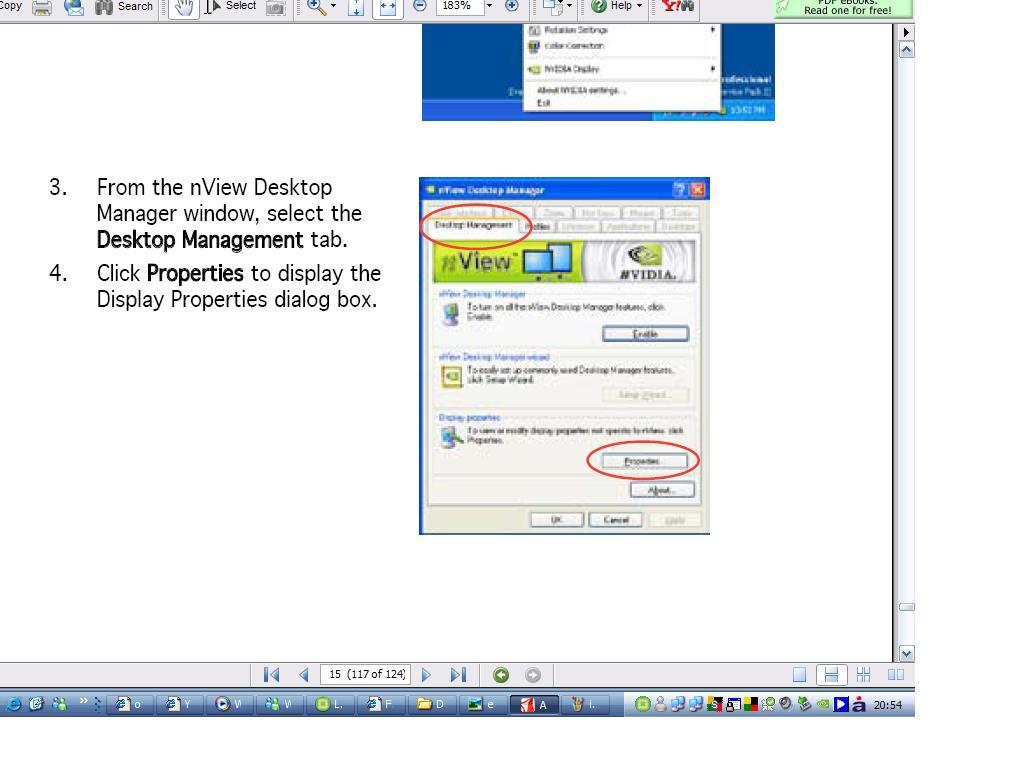Click the second quick launch icon

(x=37, y=704)
